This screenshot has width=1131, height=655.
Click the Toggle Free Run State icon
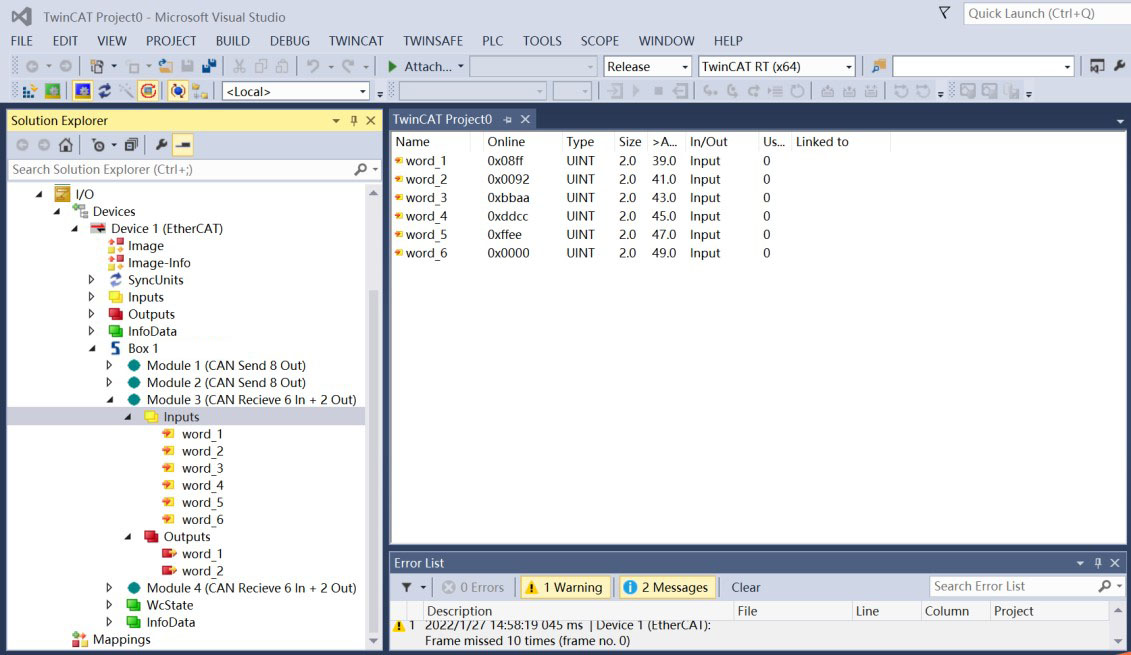point(149,92)
